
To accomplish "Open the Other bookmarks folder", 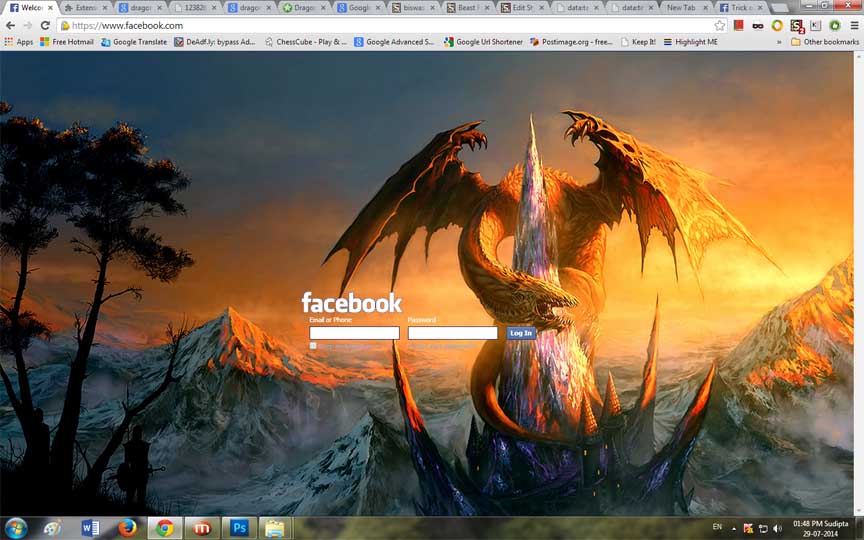I will coord(825,42).
